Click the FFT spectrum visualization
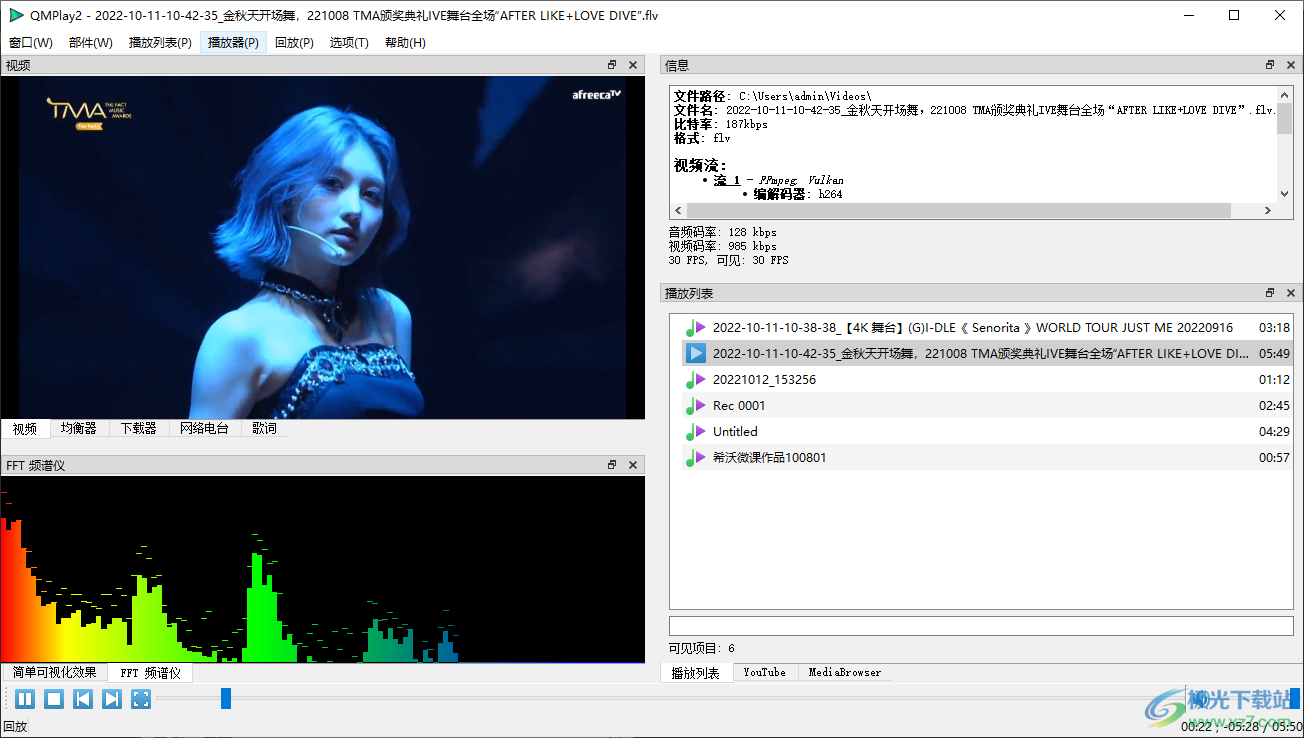The image size is (1304, 738). click(322, 569)
